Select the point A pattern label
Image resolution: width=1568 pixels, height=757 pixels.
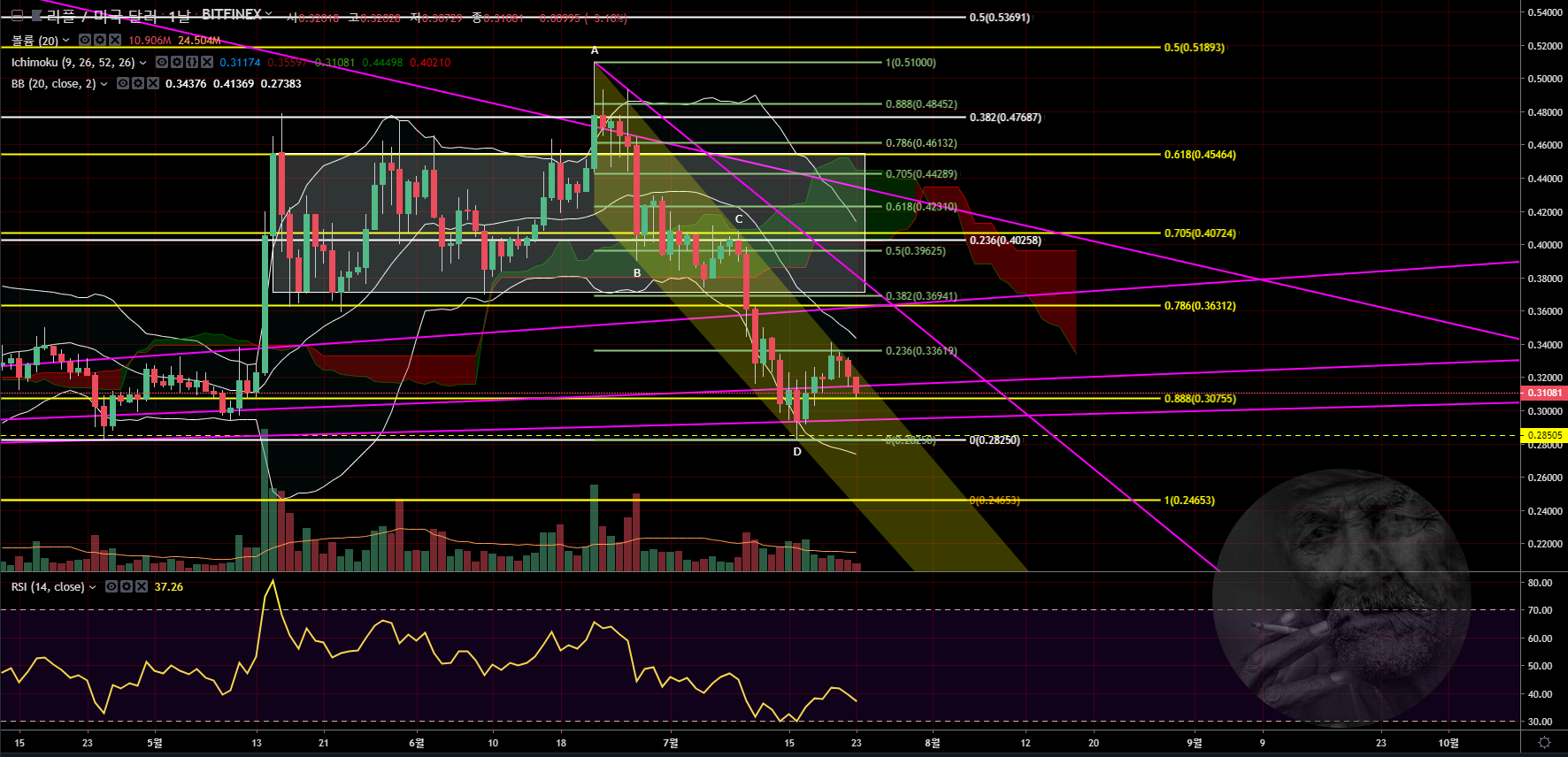(595, 50)
